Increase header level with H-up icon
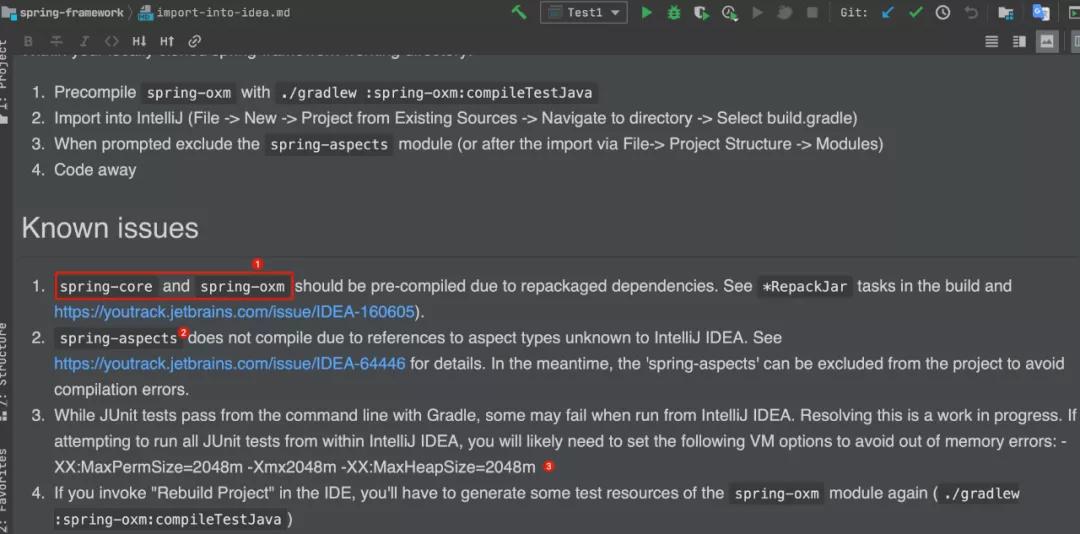1080x534 pixels. pos(167,41)
